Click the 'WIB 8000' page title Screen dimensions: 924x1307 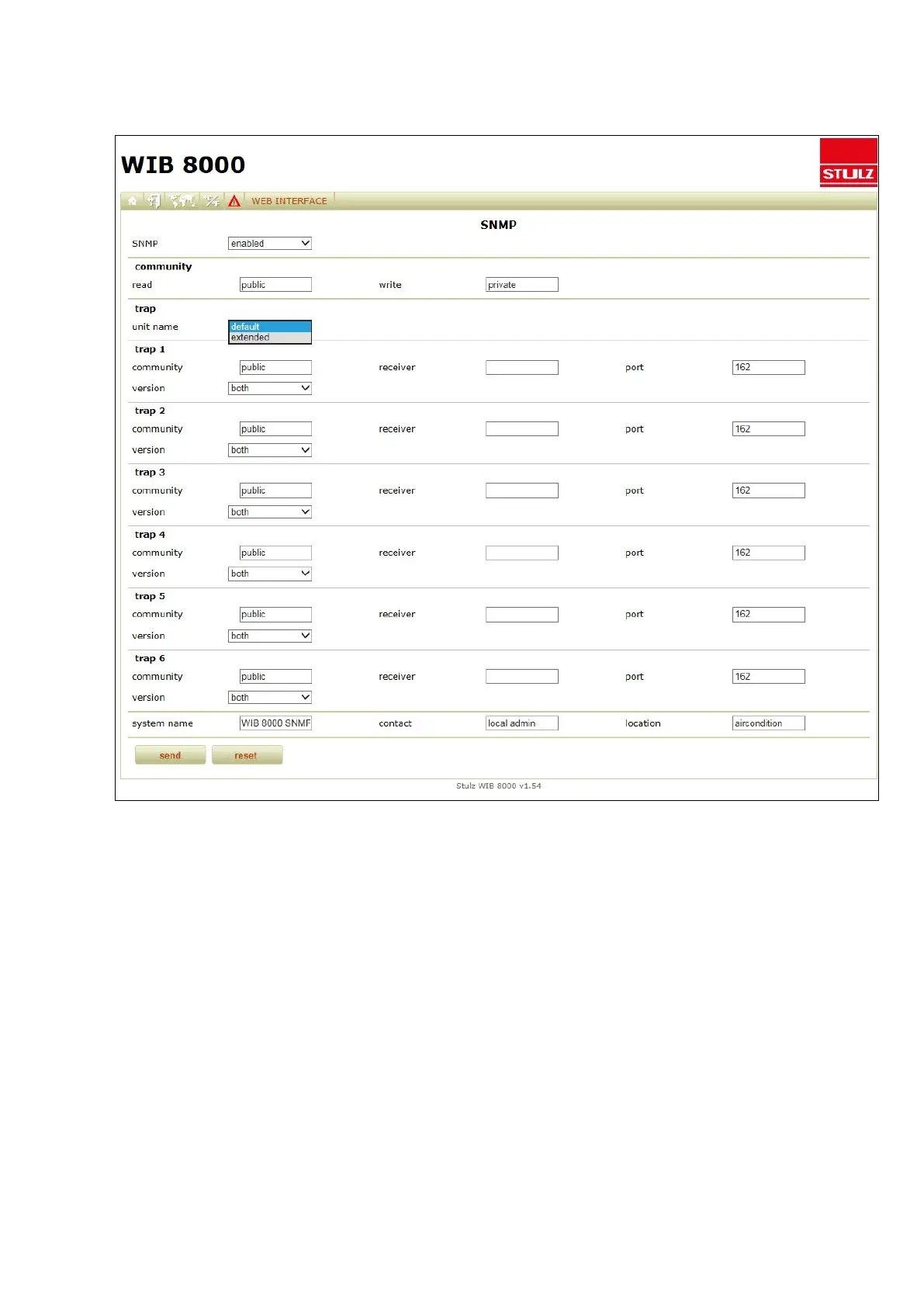coord(183,165)
